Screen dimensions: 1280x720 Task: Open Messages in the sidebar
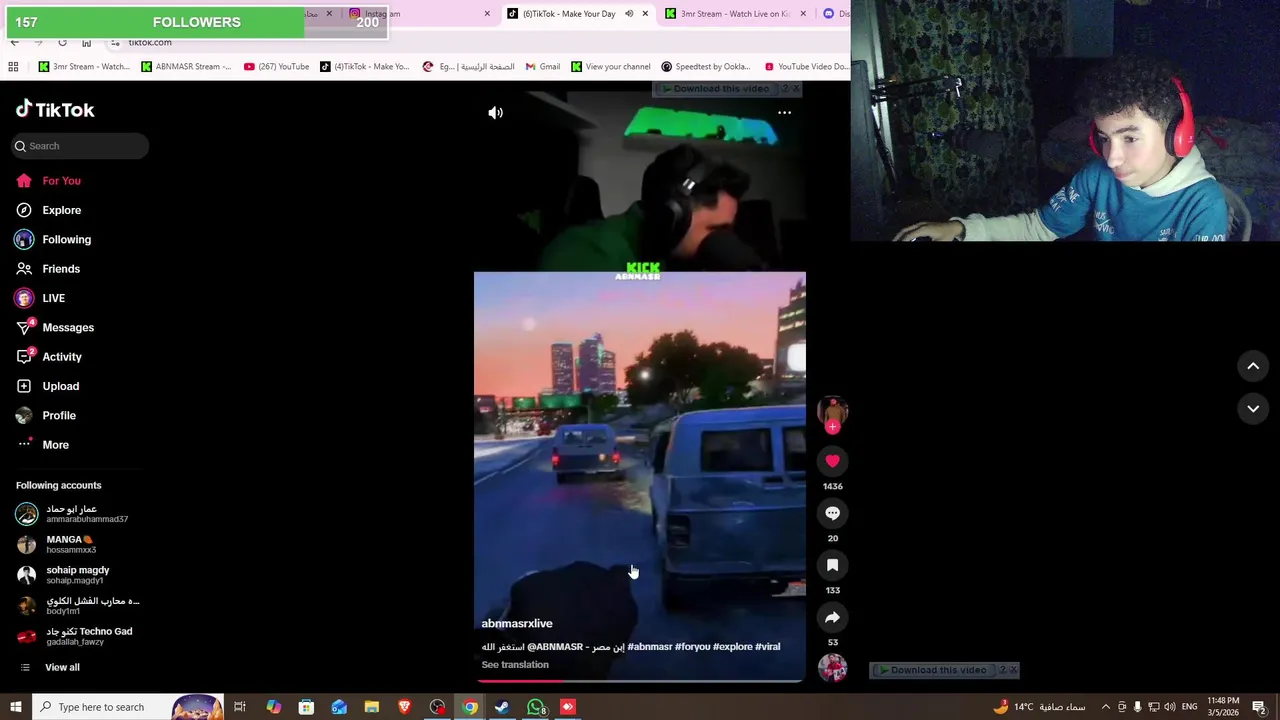click(55, 328)
